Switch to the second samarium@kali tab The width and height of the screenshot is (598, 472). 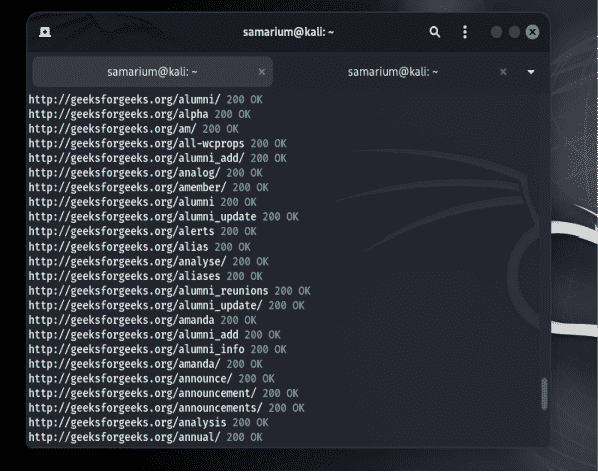tap(393, 72)
